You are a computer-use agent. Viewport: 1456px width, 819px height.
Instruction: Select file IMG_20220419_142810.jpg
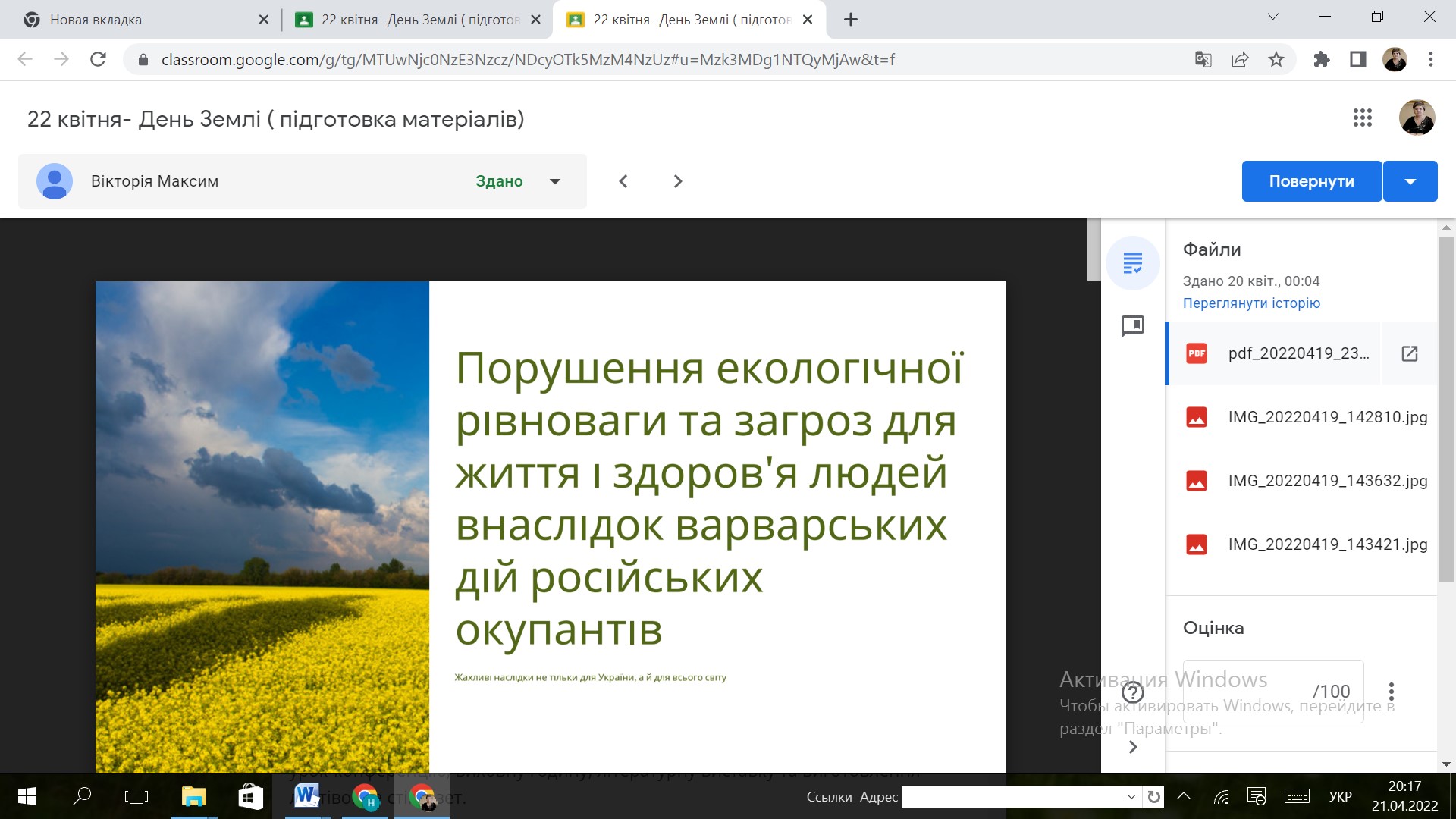tap(1301, 417)
